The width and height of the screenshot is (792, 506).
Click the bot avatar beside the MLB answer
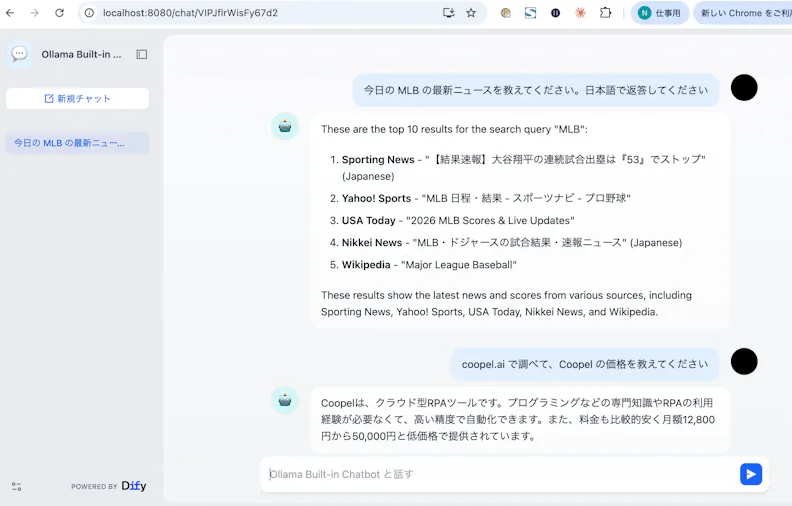click(285, 126)
